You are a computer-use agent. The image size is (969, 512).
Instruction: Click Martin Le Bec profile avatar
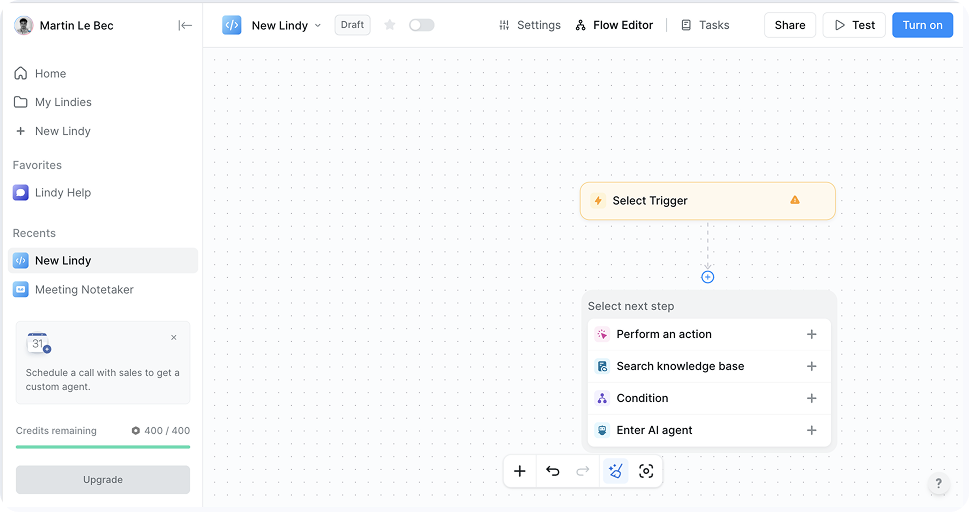tap(23, 25)
